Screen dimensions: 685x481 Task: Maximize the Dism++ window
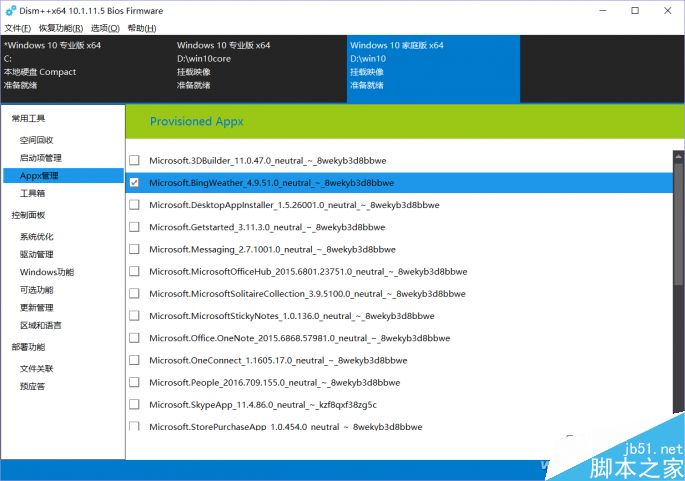635,10
